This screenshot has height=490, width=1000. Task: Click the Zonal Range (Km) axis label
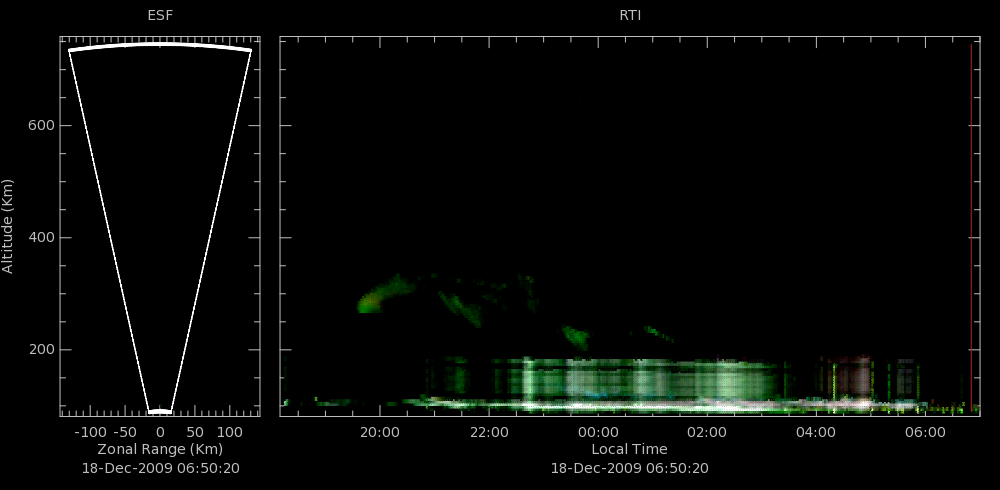click(x=160, y=449)
